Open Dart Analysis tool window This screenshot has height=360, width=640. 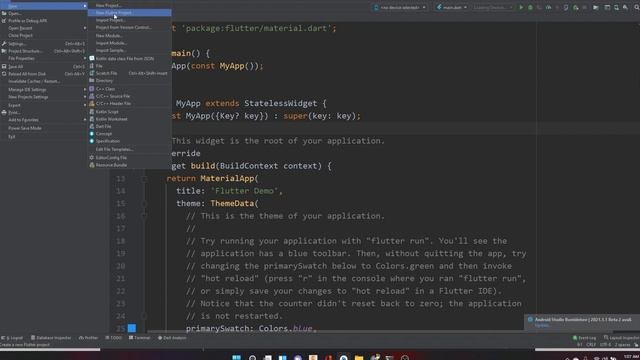point(172,338)
